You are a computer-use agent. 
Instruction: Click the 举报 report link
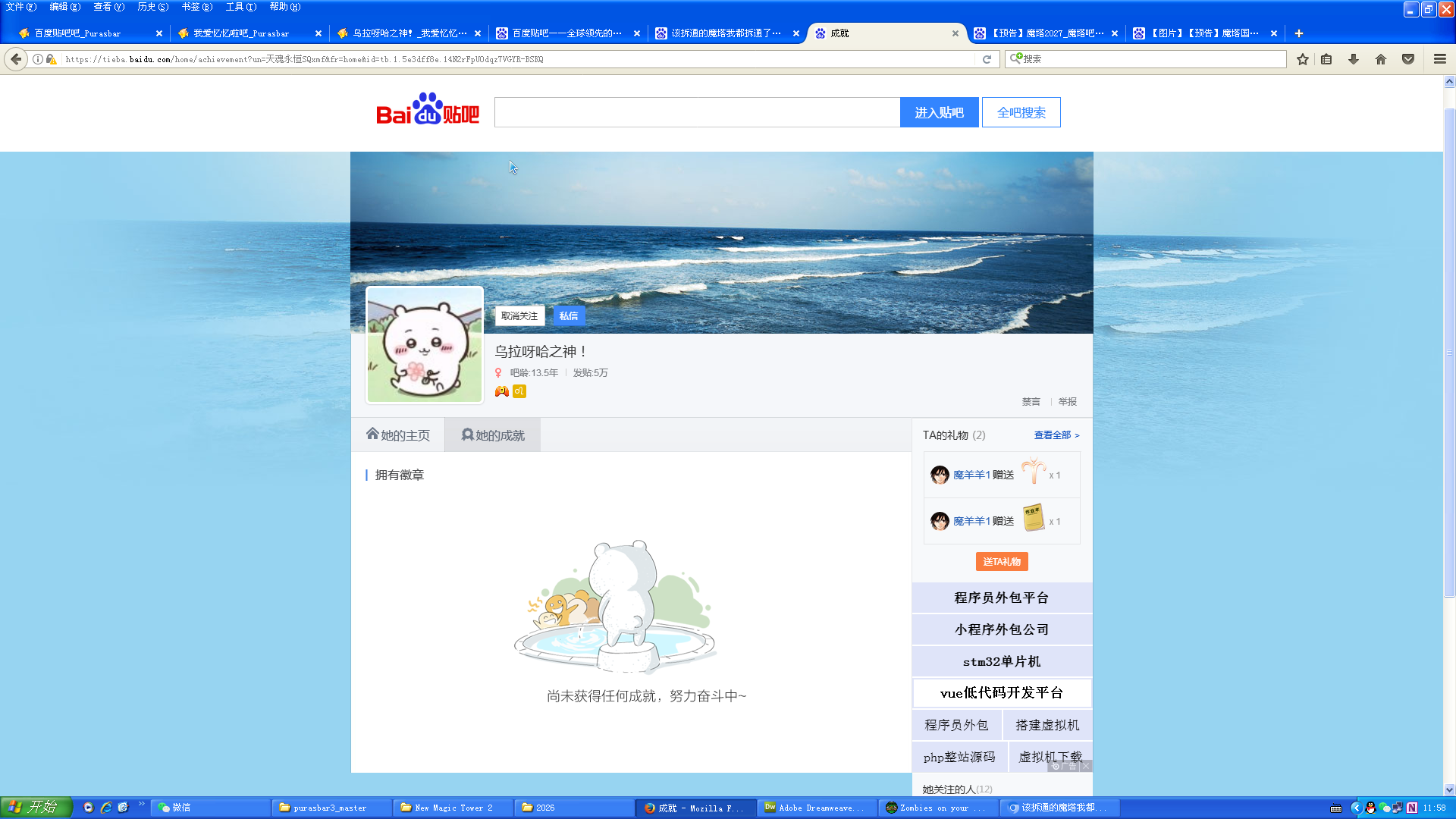click(1068, 402)
